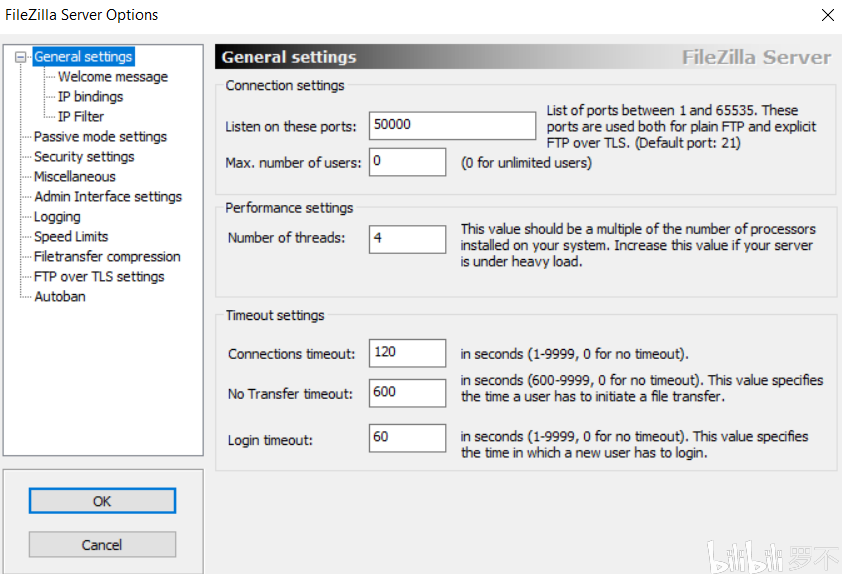842x574 pixels.
Task: Click the 'Connections timeout:' label
Action: pyautogui.click(x=292, y=354)
